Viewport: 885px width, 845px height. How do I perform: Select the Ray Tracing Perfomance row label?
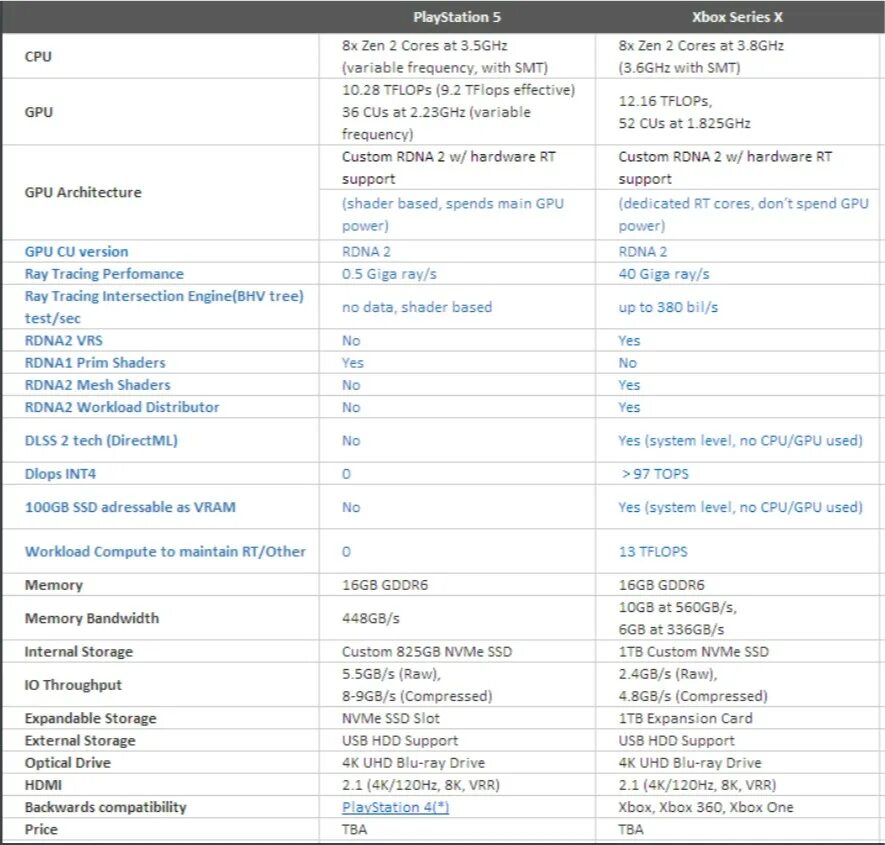(x=104, y=274)
